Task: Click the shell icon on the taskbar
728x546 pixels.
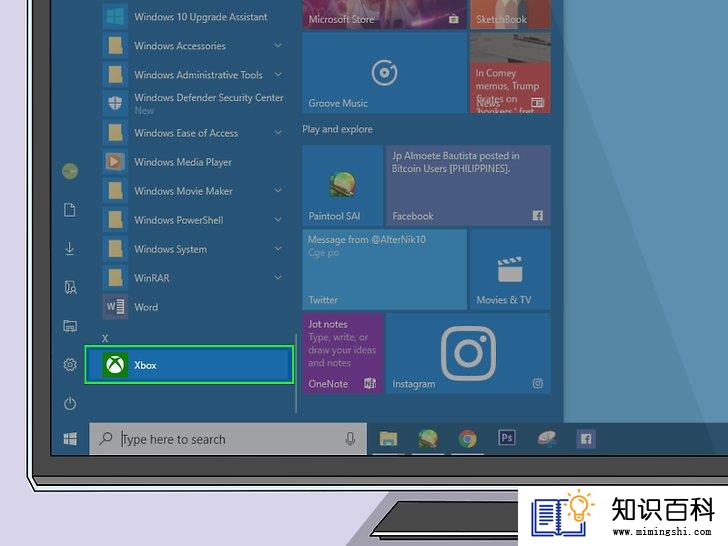Action: pyautogui.click(x=547, y=439)
